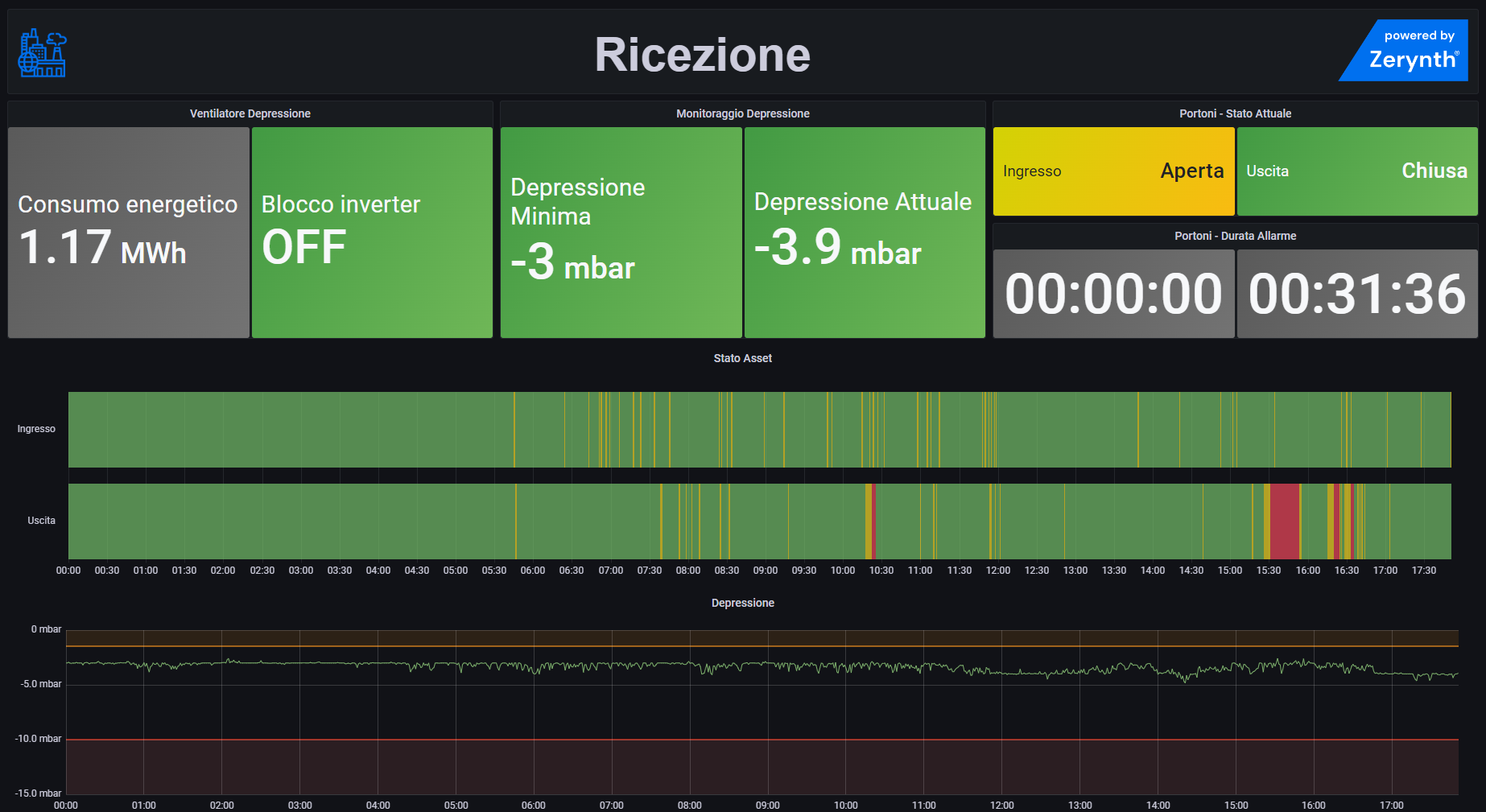The height and width of the screenshot is (812, 1486).
Task: Open the Portoni - Durata Allarme panel title
Action: (x=1235, y=236)
